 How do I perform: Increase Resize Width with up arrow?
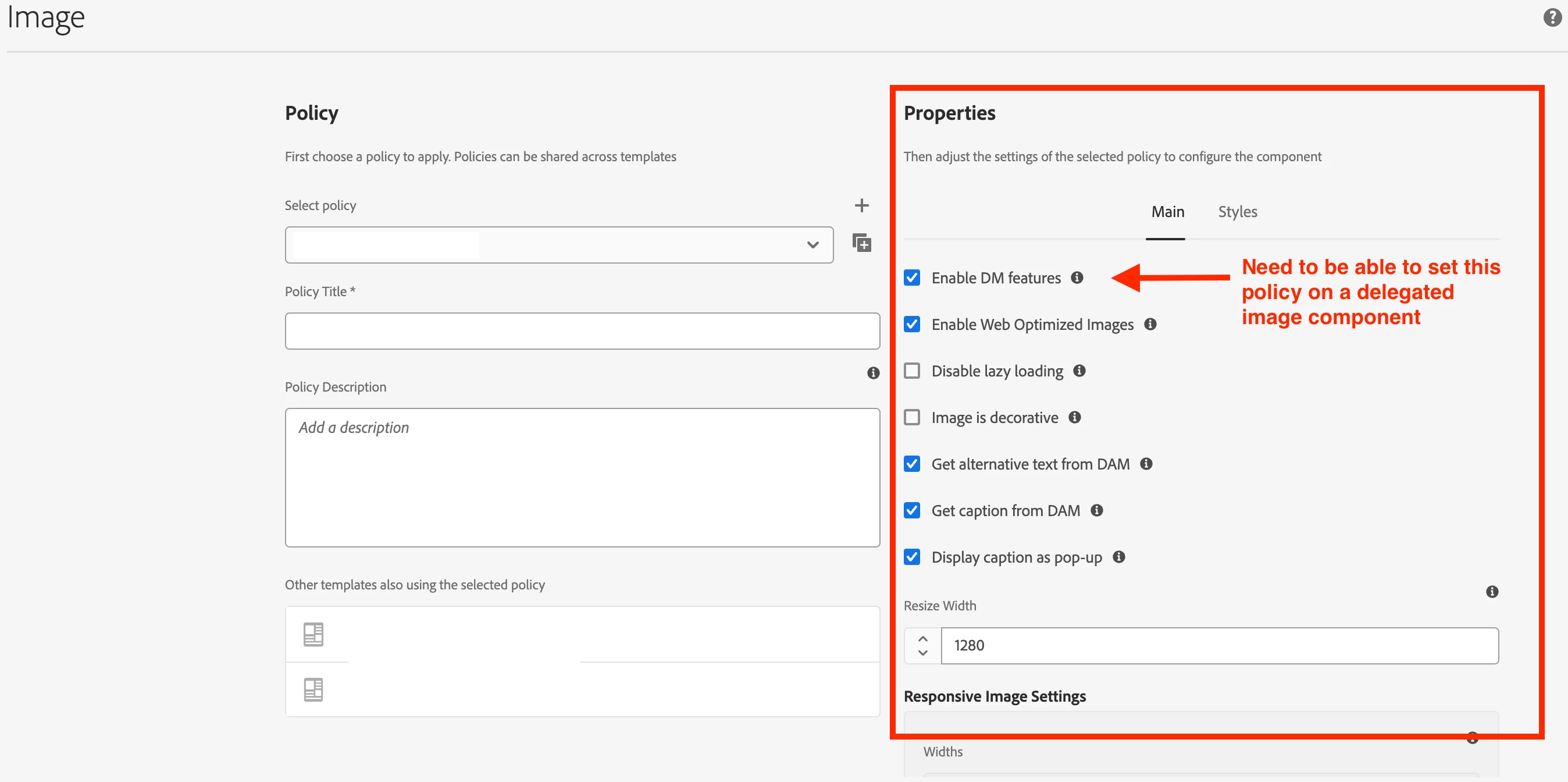coord(923,639)
